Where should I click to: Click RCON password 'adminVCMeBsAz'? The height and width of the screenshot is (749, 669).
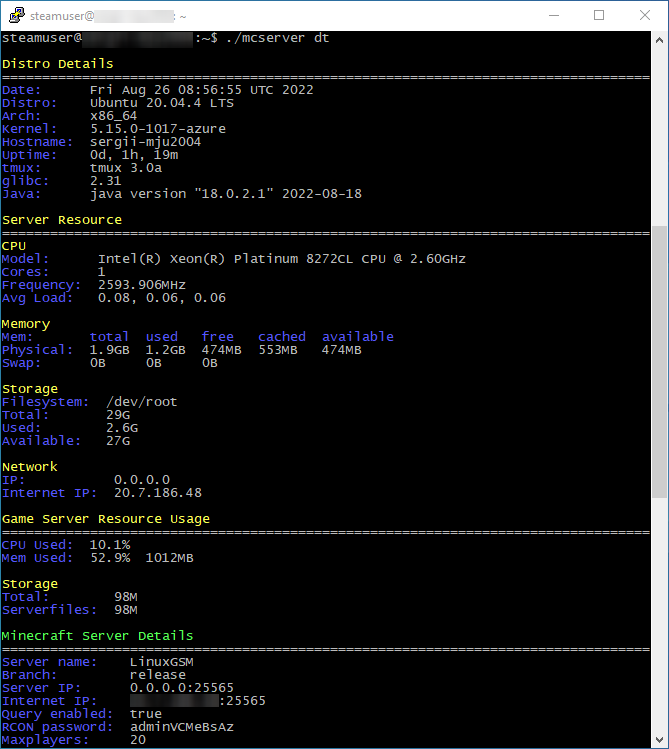pyautogui.click(x=181, y=727)
